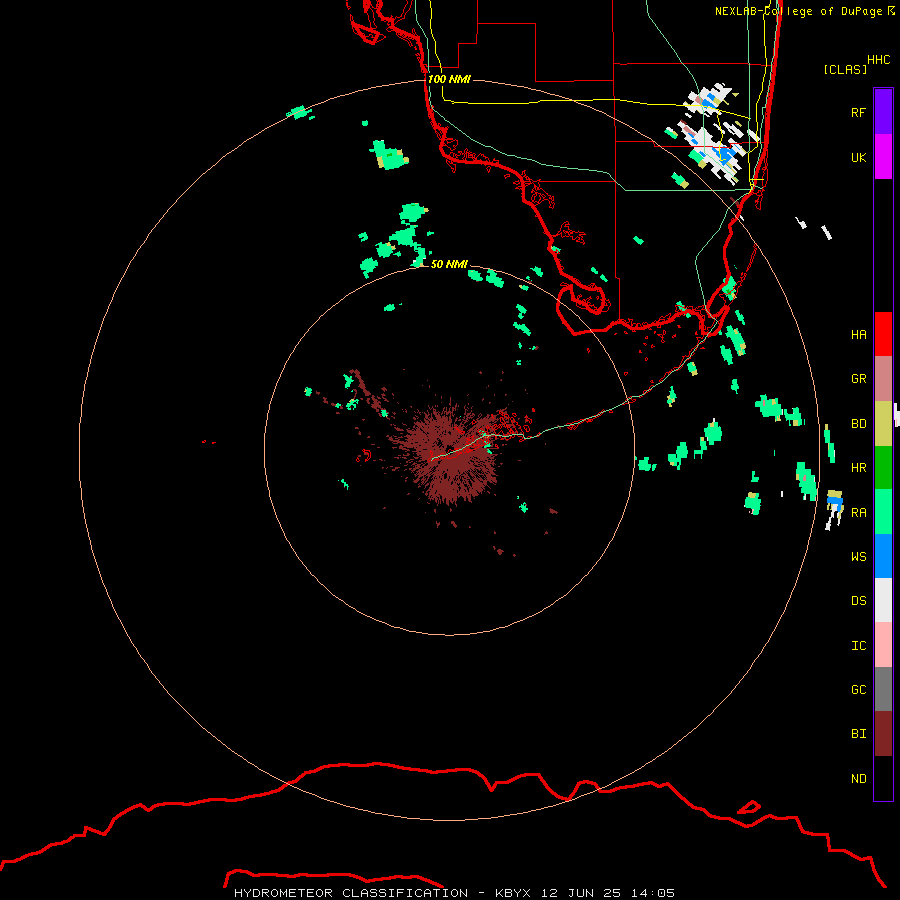Click the [CLAS] legend header text
The height and width of the screenshot is (900, 900).
(x=845, y=69)
